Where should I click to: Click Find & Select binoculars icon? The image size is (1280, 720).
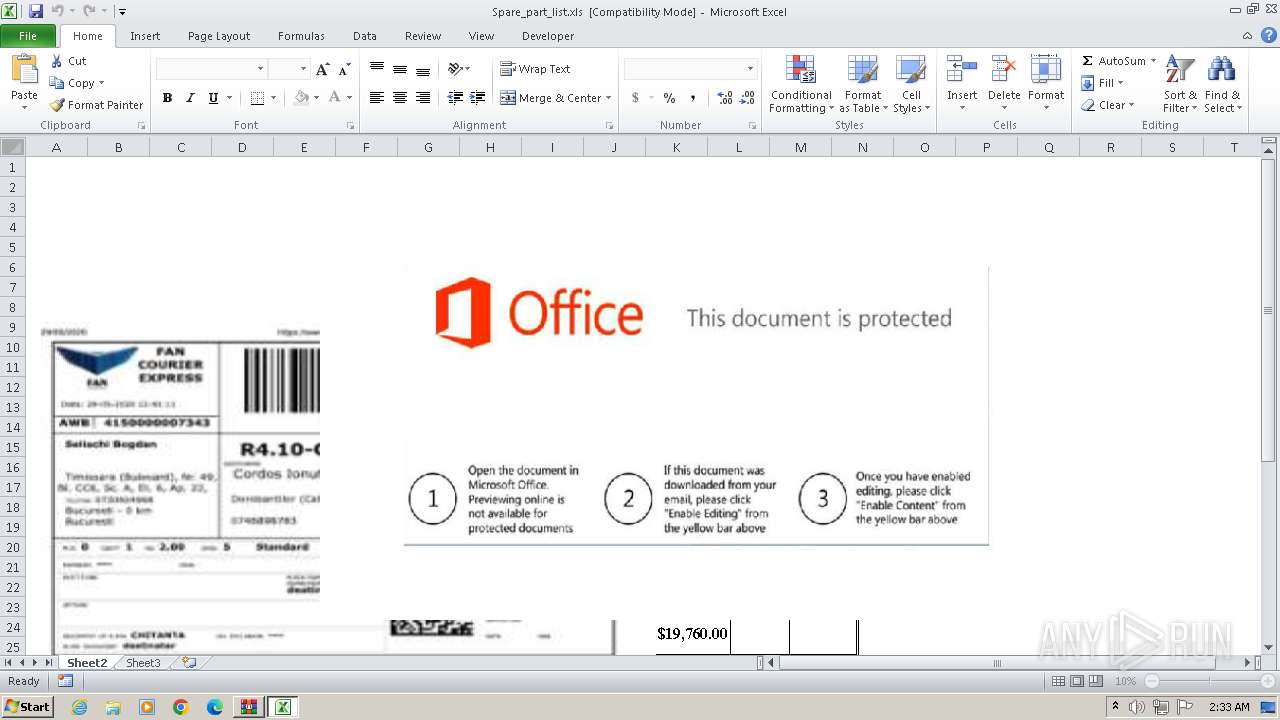[1221, 70]
